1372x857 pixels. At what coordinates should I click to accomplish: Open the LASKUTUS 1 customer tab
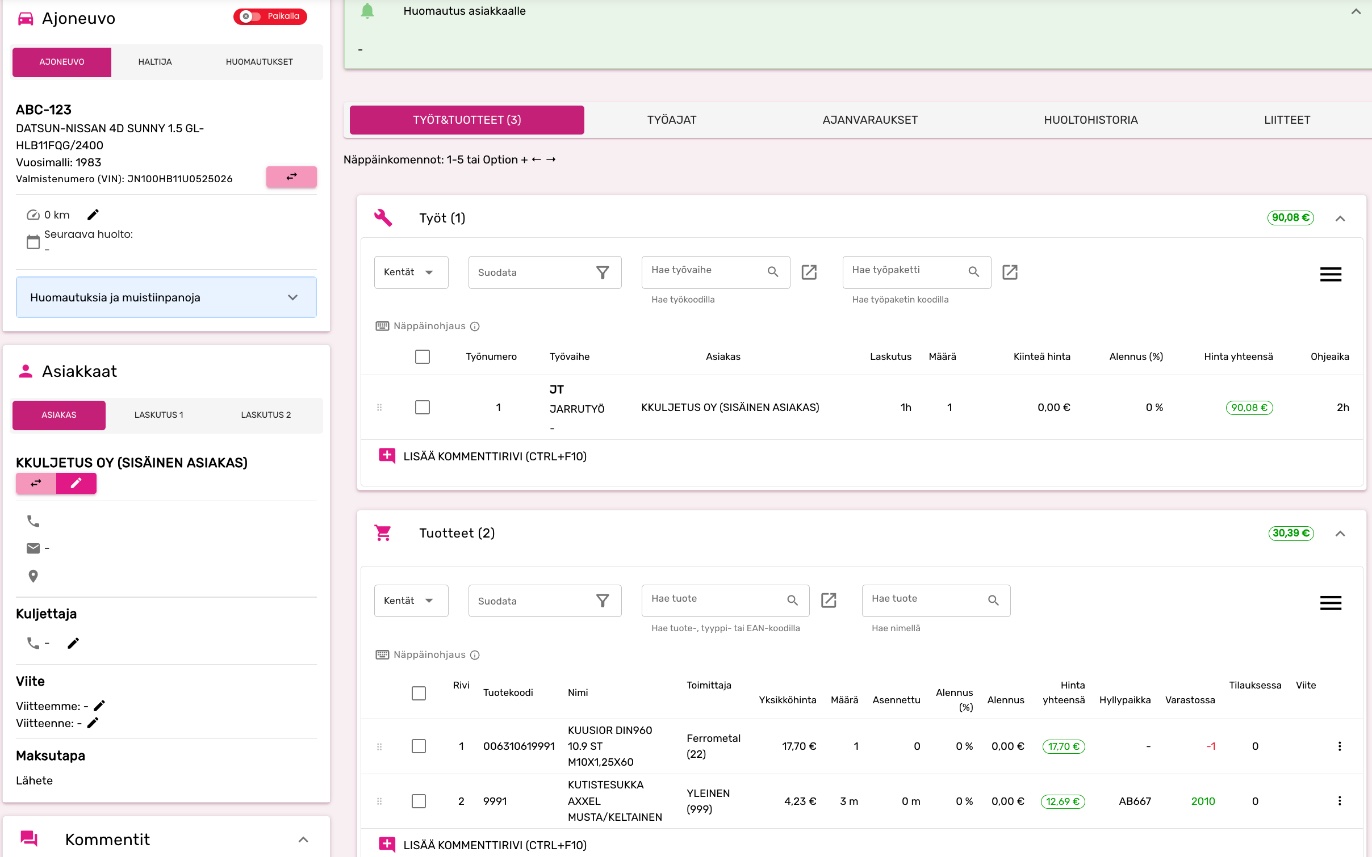pos(159,414)
